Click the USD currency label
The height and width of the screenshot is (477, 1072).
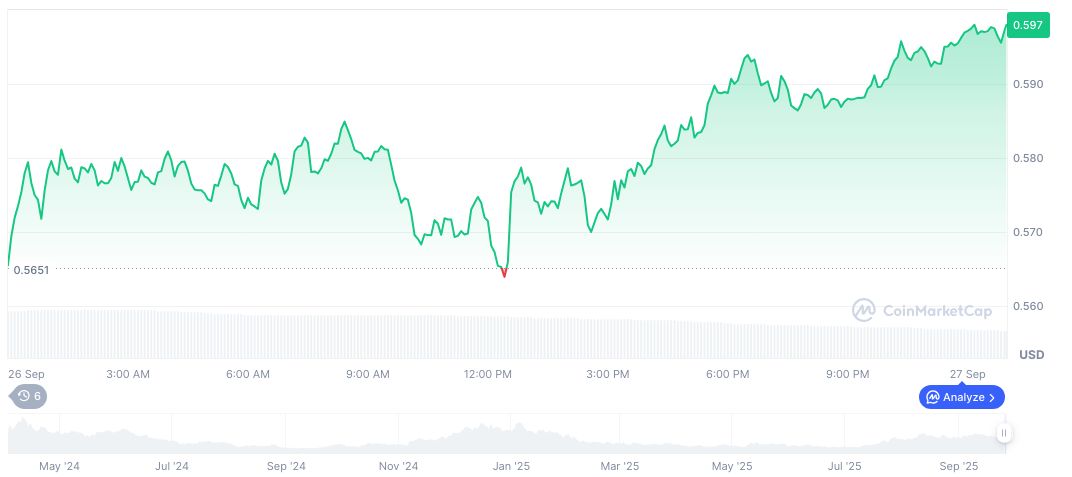click(1031, 355)
